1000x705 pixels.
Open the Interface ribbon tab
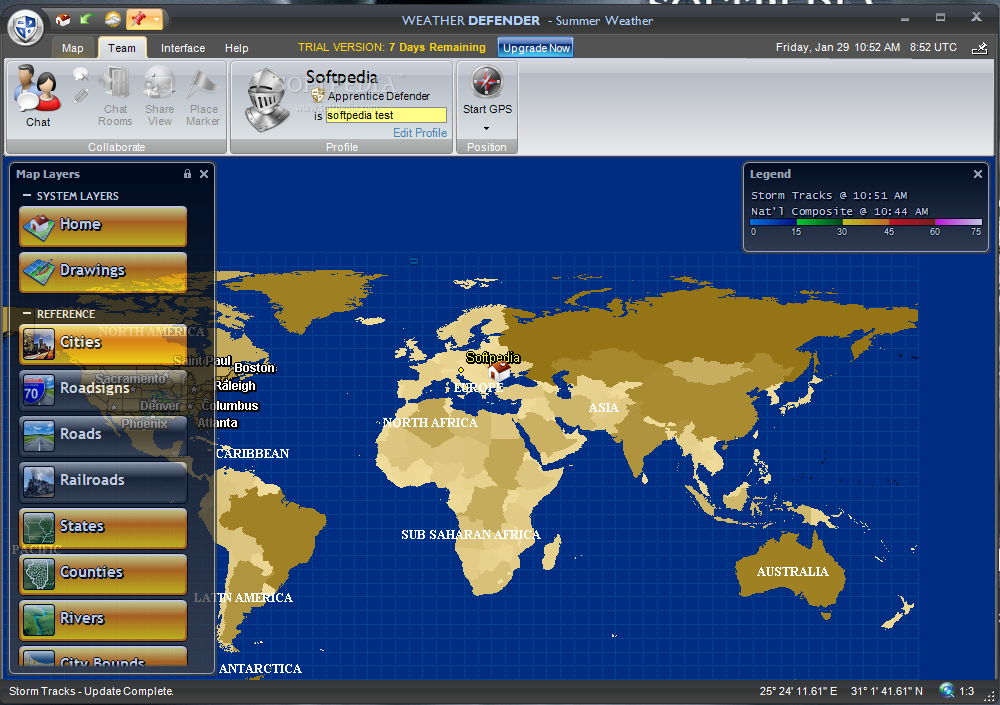183,48
